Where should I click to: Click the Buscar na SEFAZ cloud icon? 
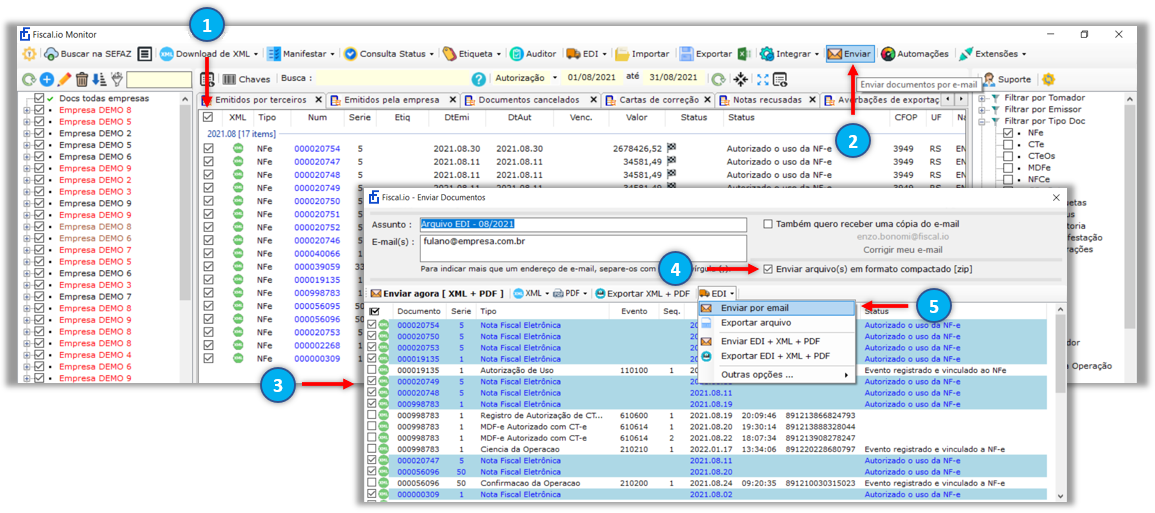[51, 54]
